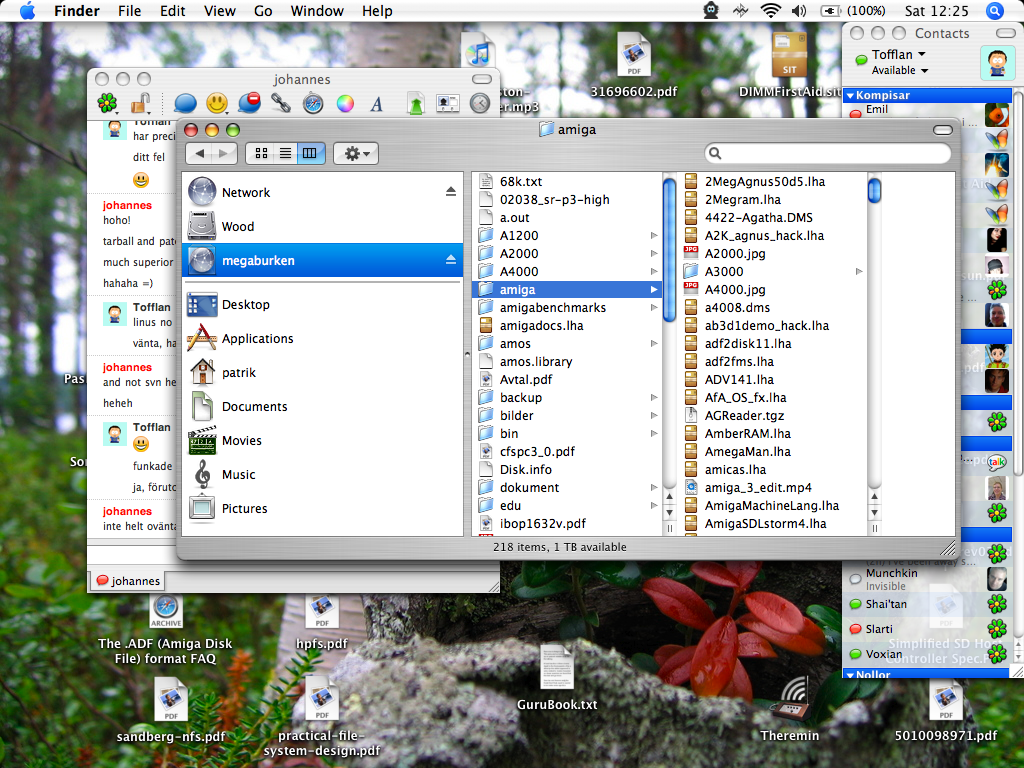
Task: Click the blue speech bubble icon in chat toolbar
Action: 185,103
